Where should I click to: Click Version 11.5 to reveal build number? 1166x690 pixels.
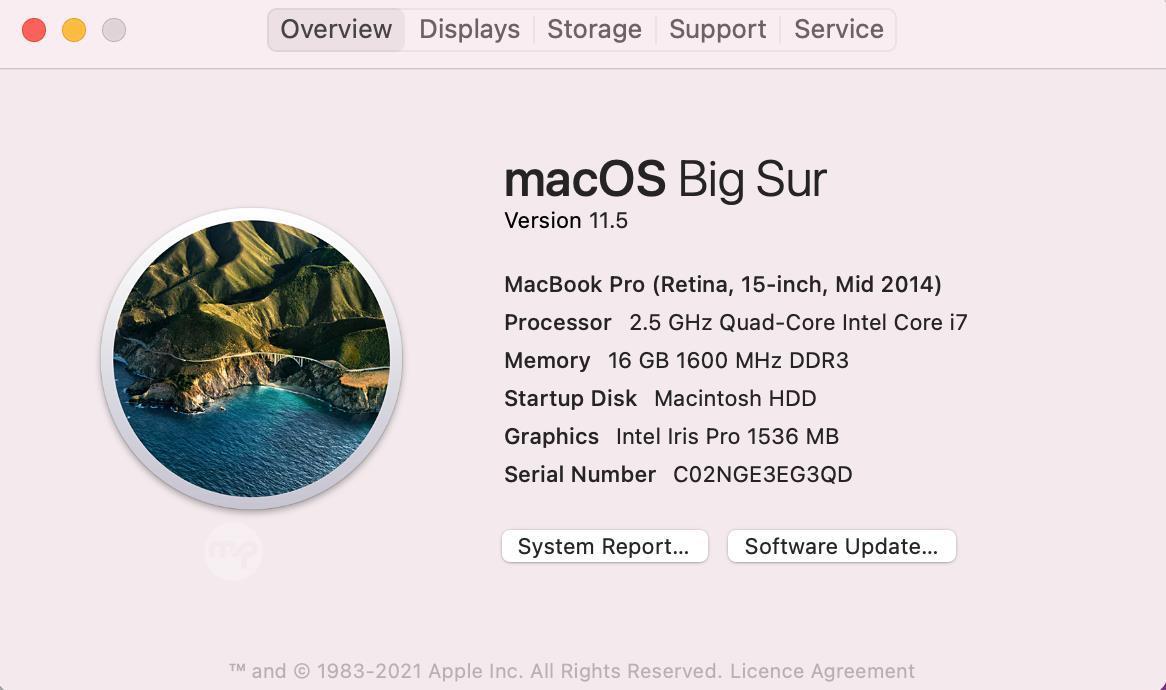(x=566, y=220)
